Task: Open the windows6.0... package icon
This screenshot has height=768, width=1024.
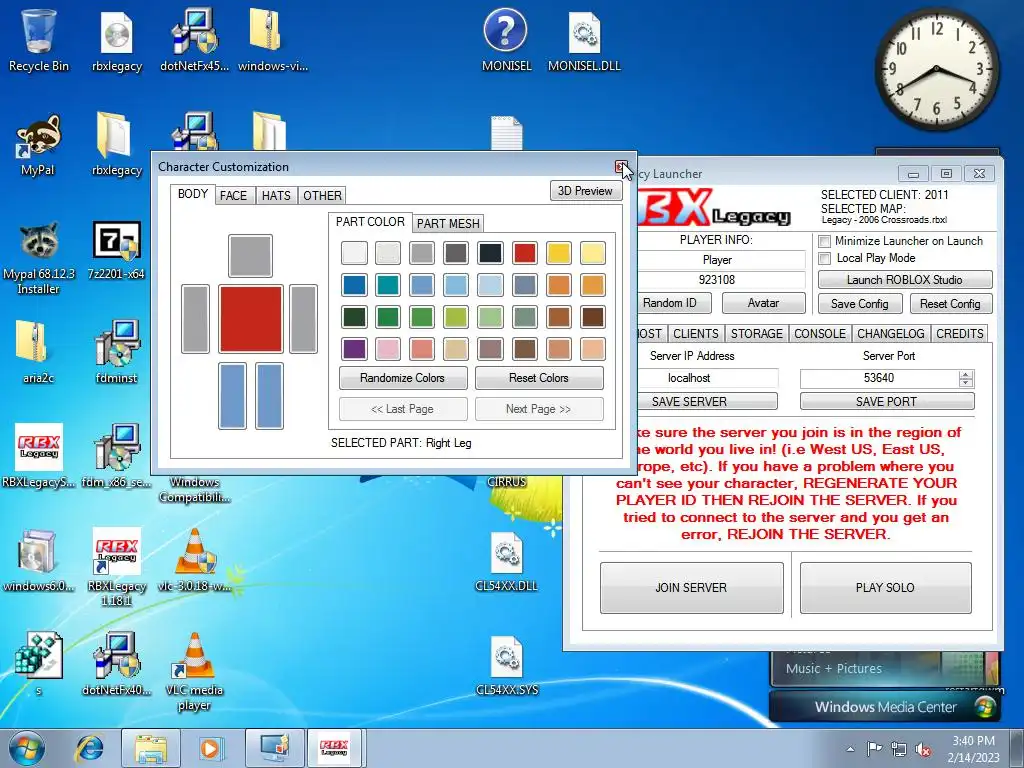Action: pyautogui.click(x=38, y=560)
